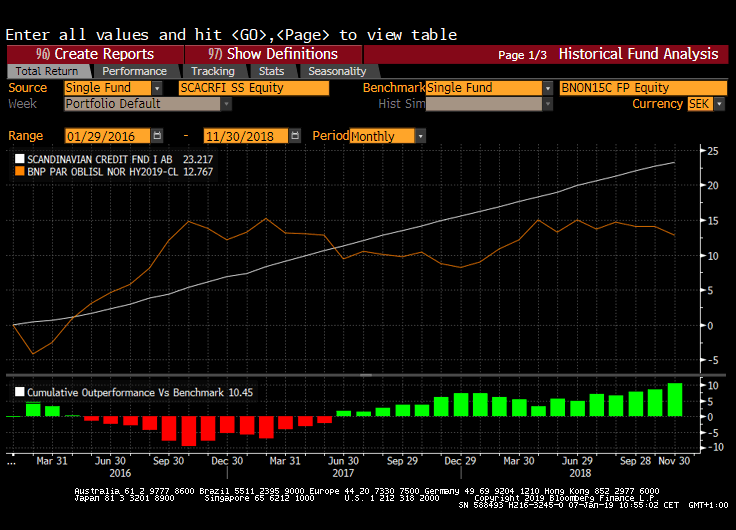Viewport: 736px width, 530px height.
Task: Click the Cumulative Outperformance Vs Benchmark label
Action: click(x=125, y=392)
